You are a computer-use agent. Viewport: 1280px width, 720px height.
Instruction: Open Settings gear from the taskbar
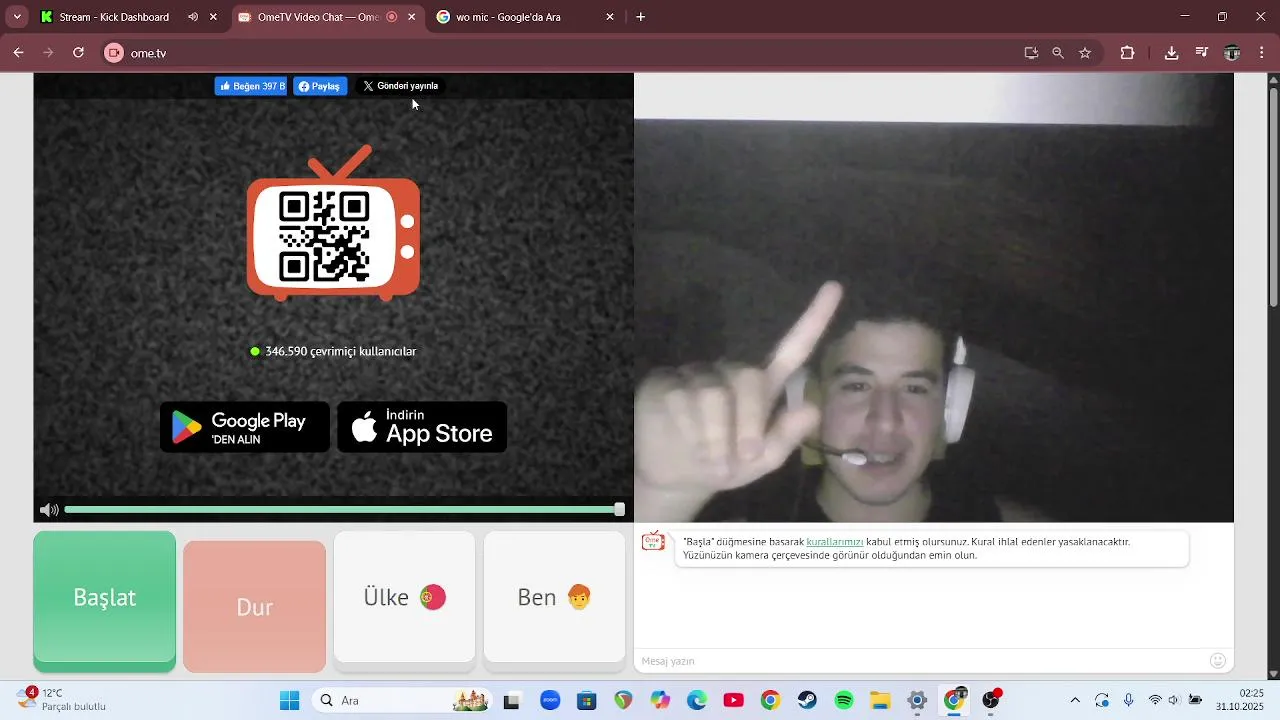[917, 700]
